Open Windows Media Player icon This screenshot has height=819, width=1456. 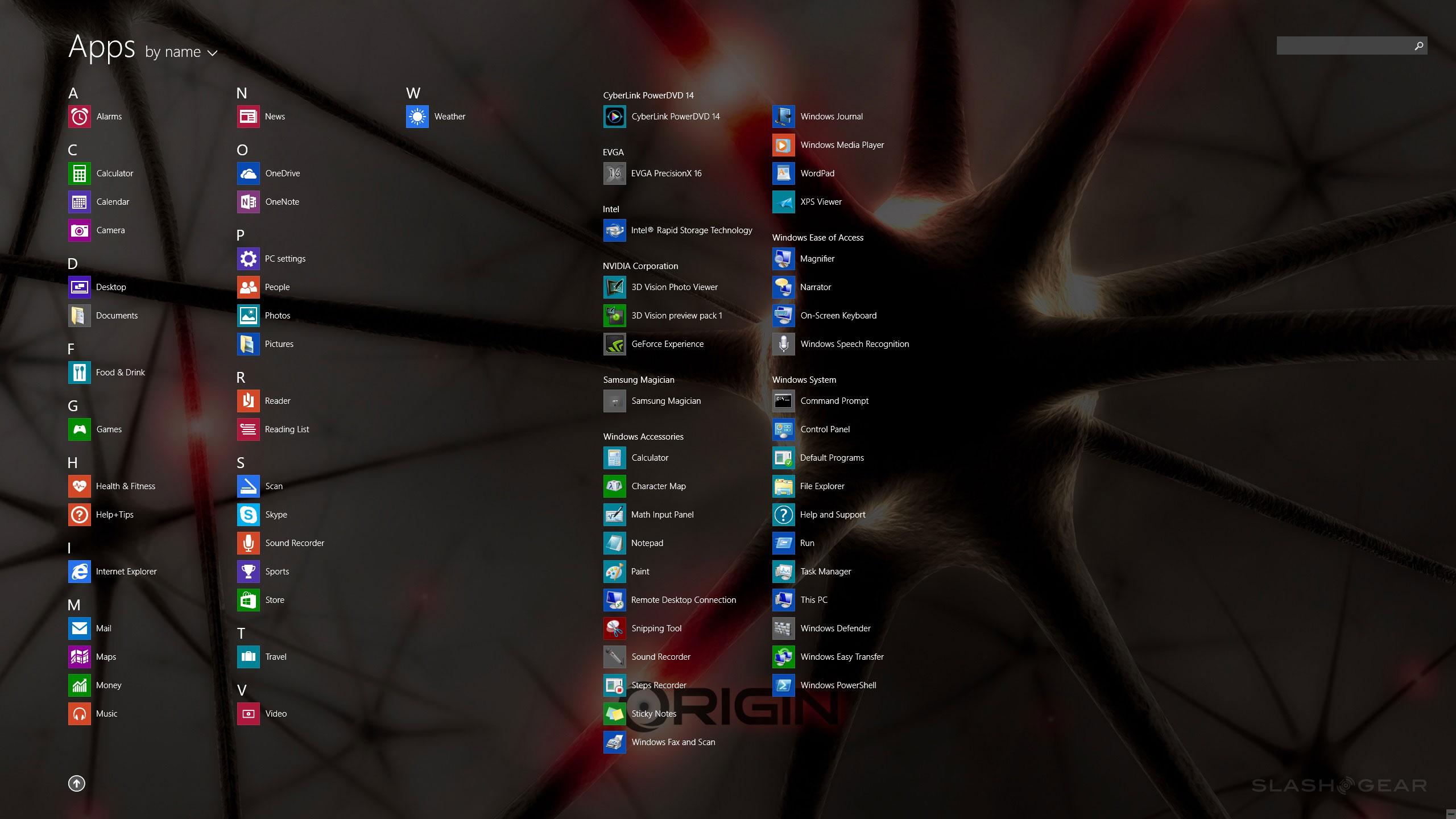[784, 145]
